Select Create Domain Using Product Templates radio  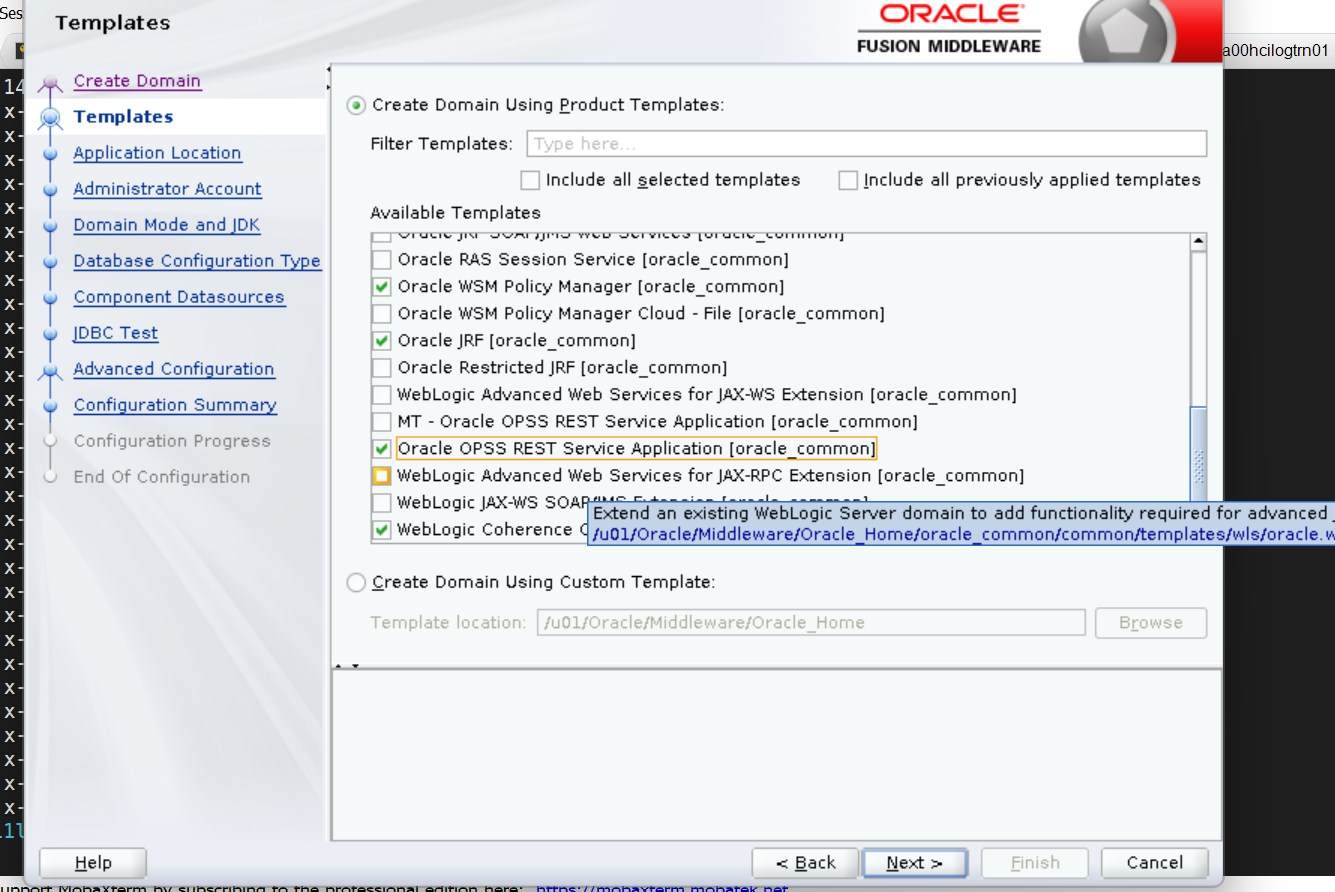pyautogui.click(x=355, y=105)
